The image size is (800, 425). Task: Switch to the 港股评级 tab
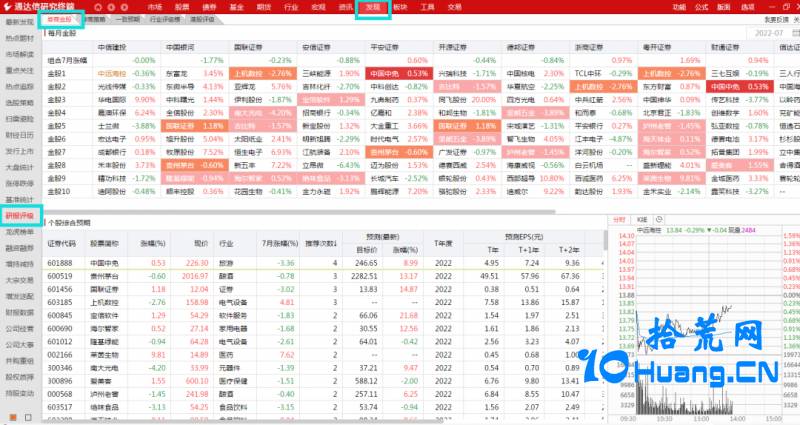click(203, 19)
